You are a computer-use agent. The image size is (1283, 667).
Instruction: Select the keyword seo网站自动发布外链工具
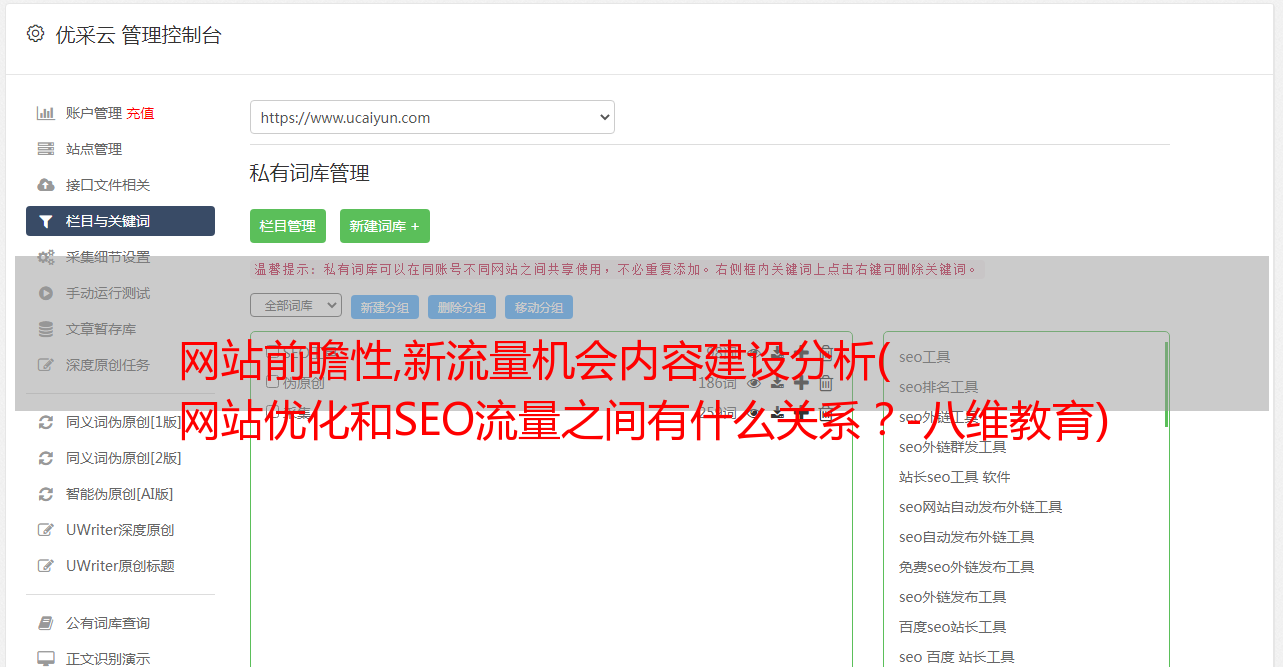(981, 507)
